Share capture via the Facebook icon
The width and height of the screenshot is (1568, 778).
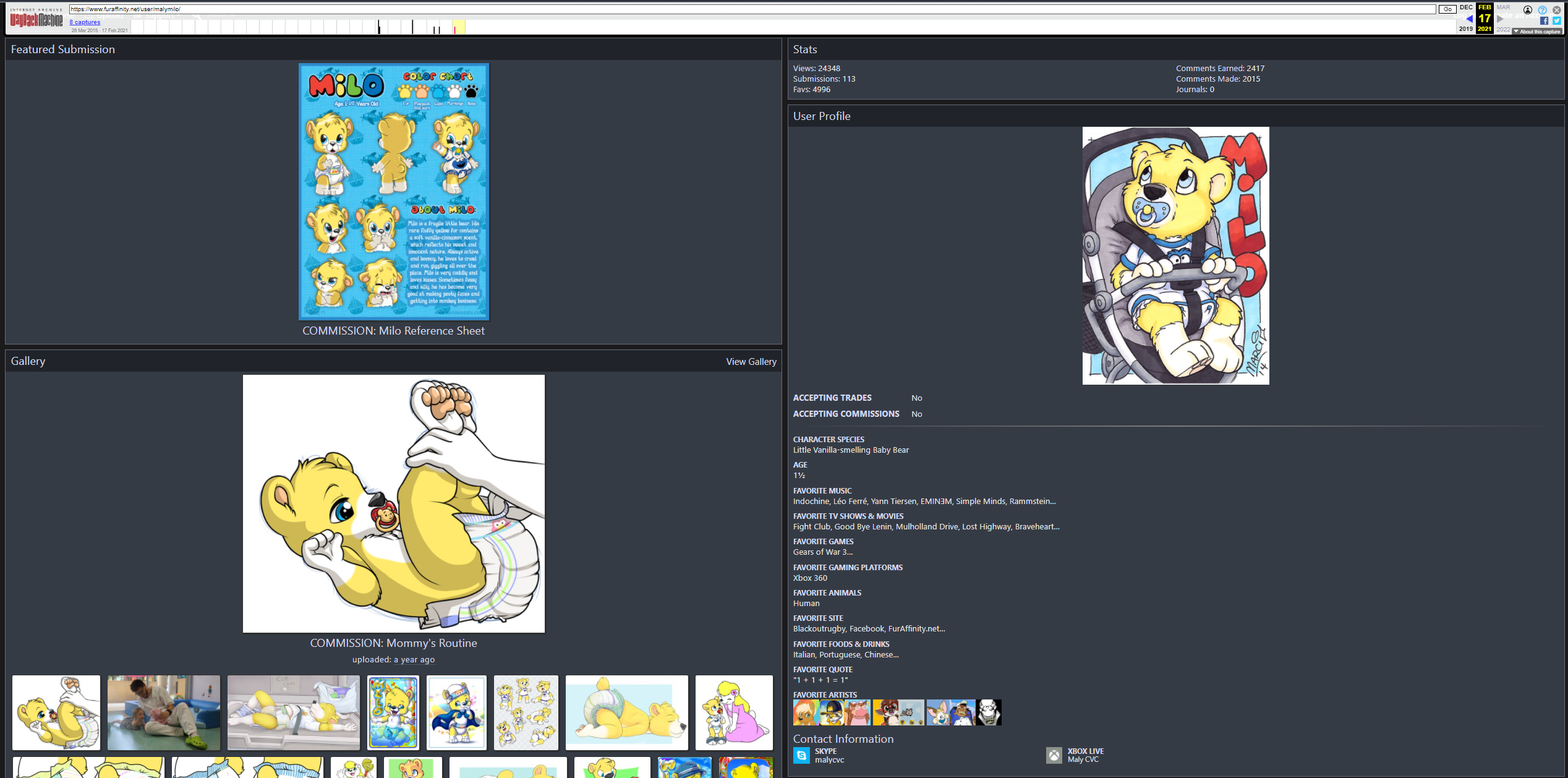coord(1544,20)
